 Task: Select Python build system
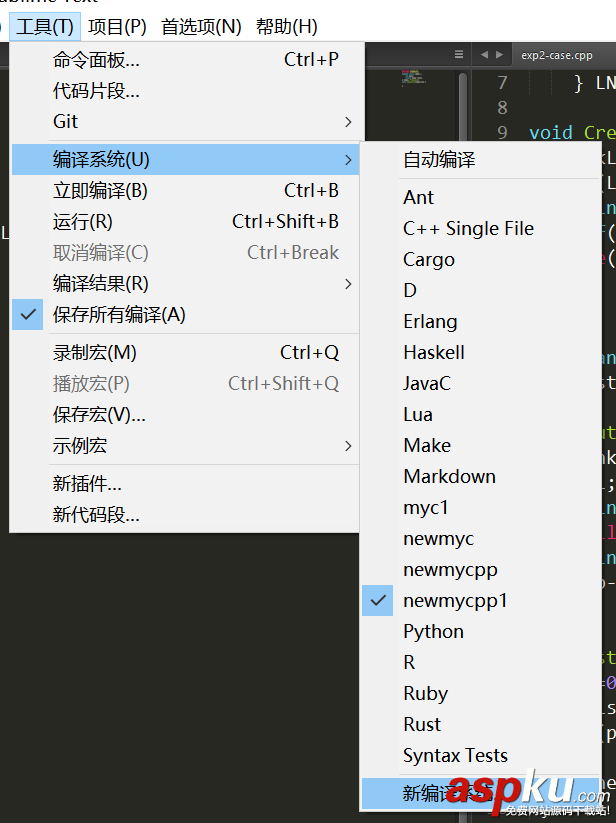[481, 631]
